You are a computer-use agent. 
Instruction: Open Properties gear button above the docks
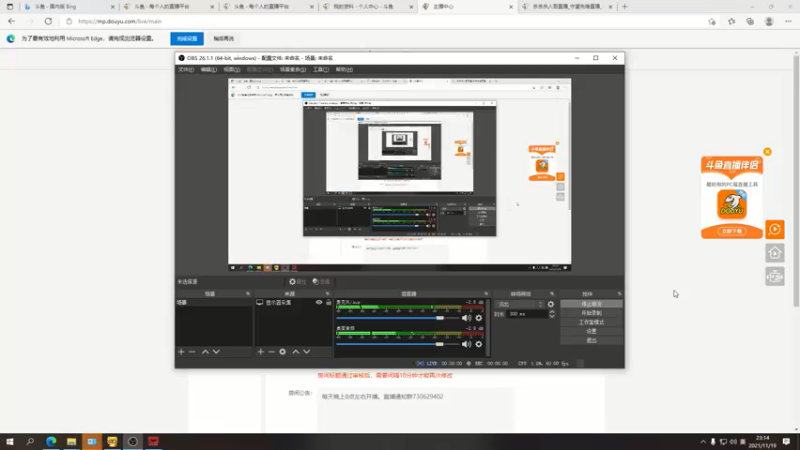[297, 282]
